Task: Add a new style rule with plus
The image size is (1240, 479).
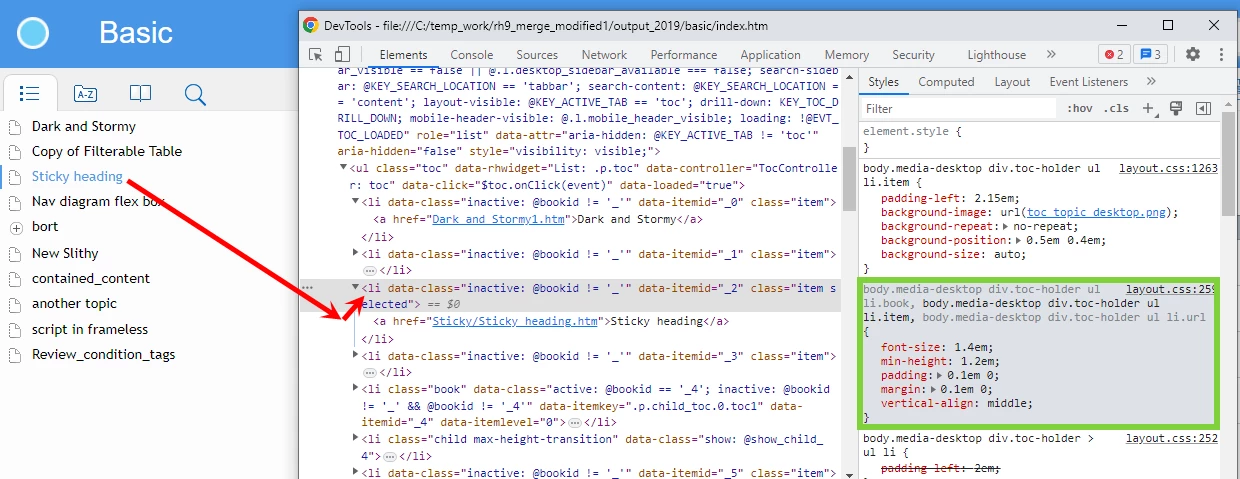Action: (x=1149, y=108)
